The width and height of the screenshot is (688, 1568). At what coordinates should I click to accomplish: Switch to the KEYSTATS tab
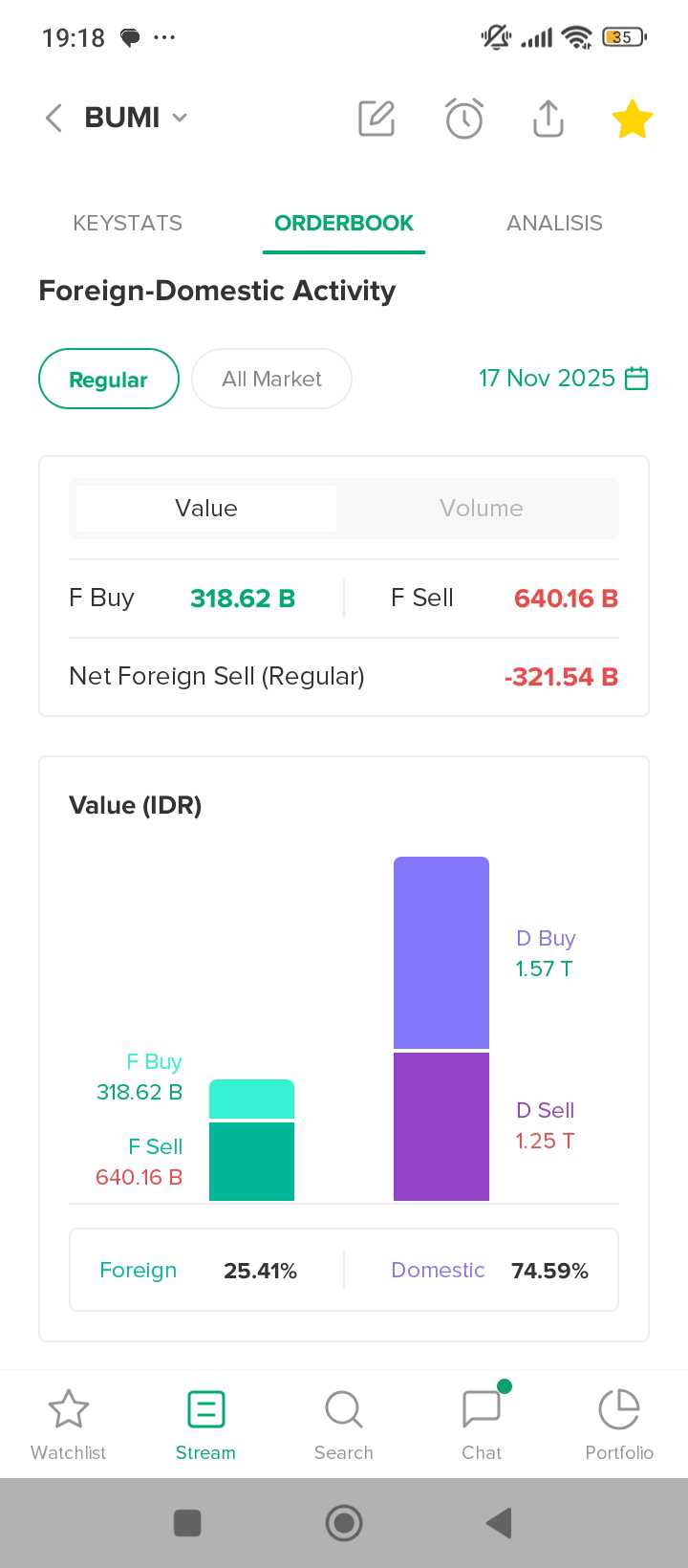127,223
